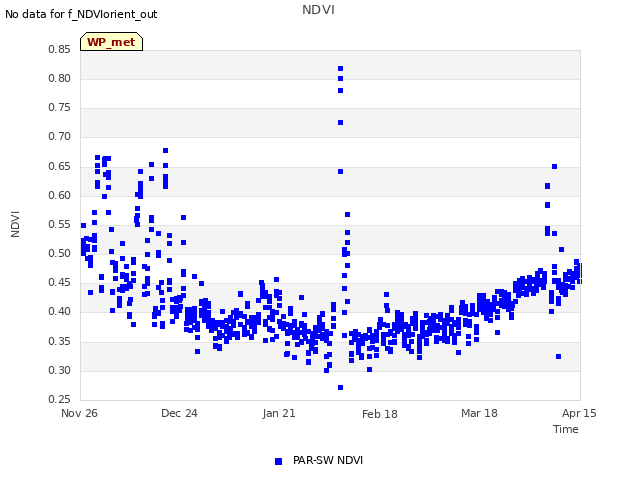Image resolution: width=640 pixels, height=480 pixels.
Task: Click the 0.35 y-axis tick label
Action: pyautogui.click(x=60, y=341)
